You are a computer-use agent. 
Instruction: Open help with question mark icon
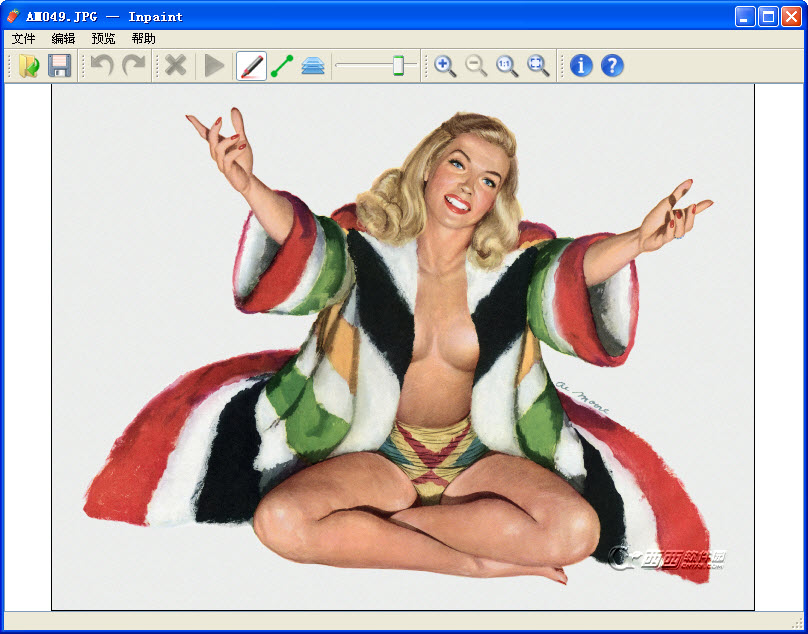tap(612, 66)
